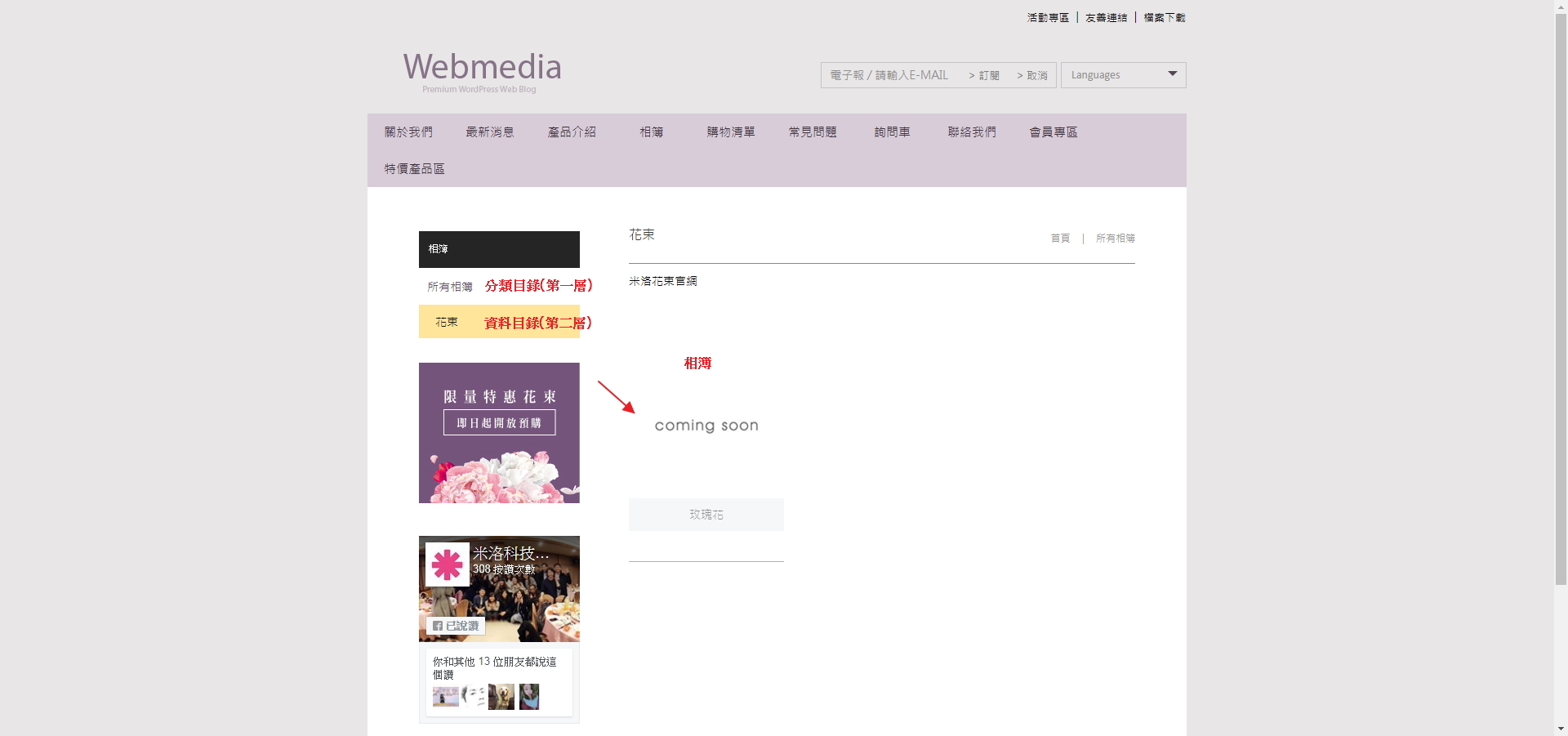Expand the Languages dropdown

1122,75
